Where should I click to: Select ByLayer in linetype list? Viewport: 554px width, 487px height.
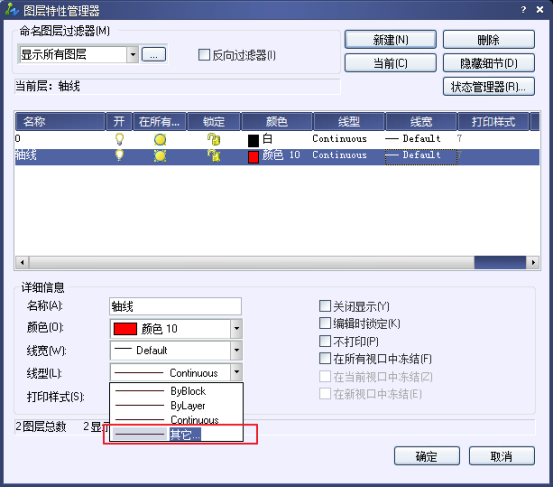coord(176,405)
